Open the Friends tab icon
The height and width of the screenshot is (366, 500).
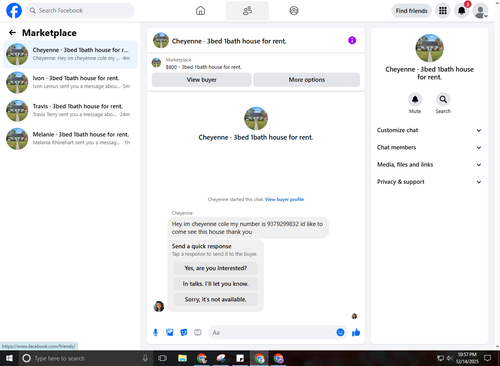click(x=247, y=11)
